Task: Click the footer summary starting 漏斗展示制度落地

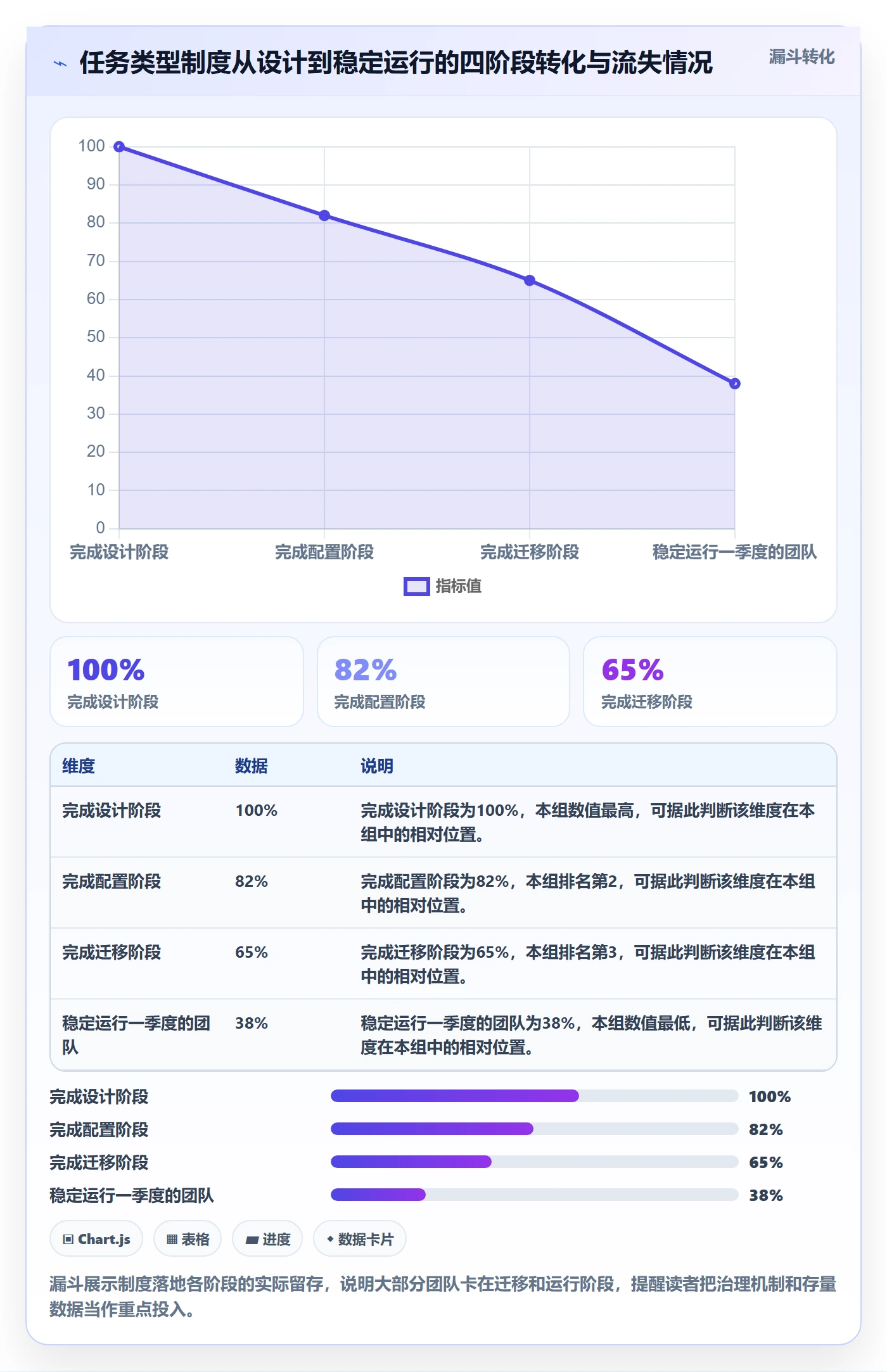Action: coord(443,1297)
